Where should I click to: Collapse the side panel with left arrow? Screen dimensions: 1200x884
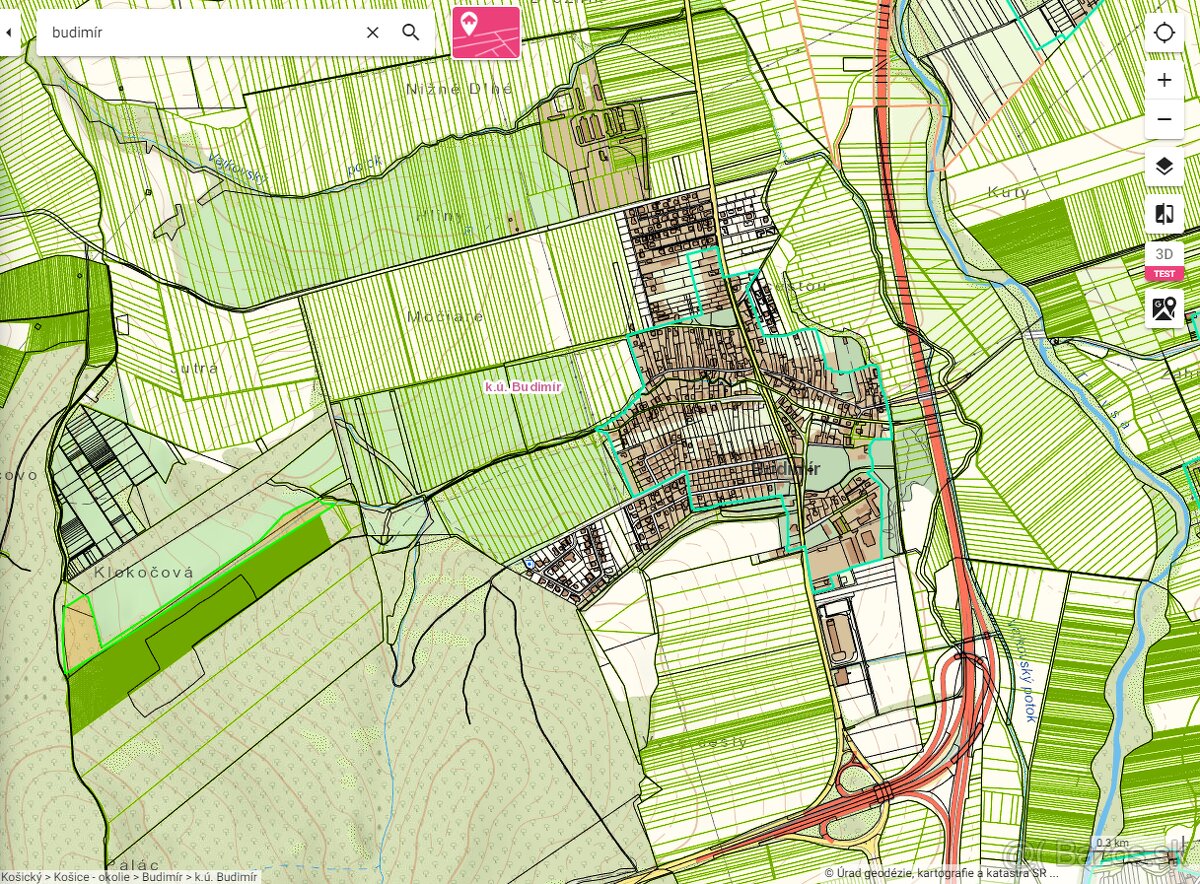(9, 32)
